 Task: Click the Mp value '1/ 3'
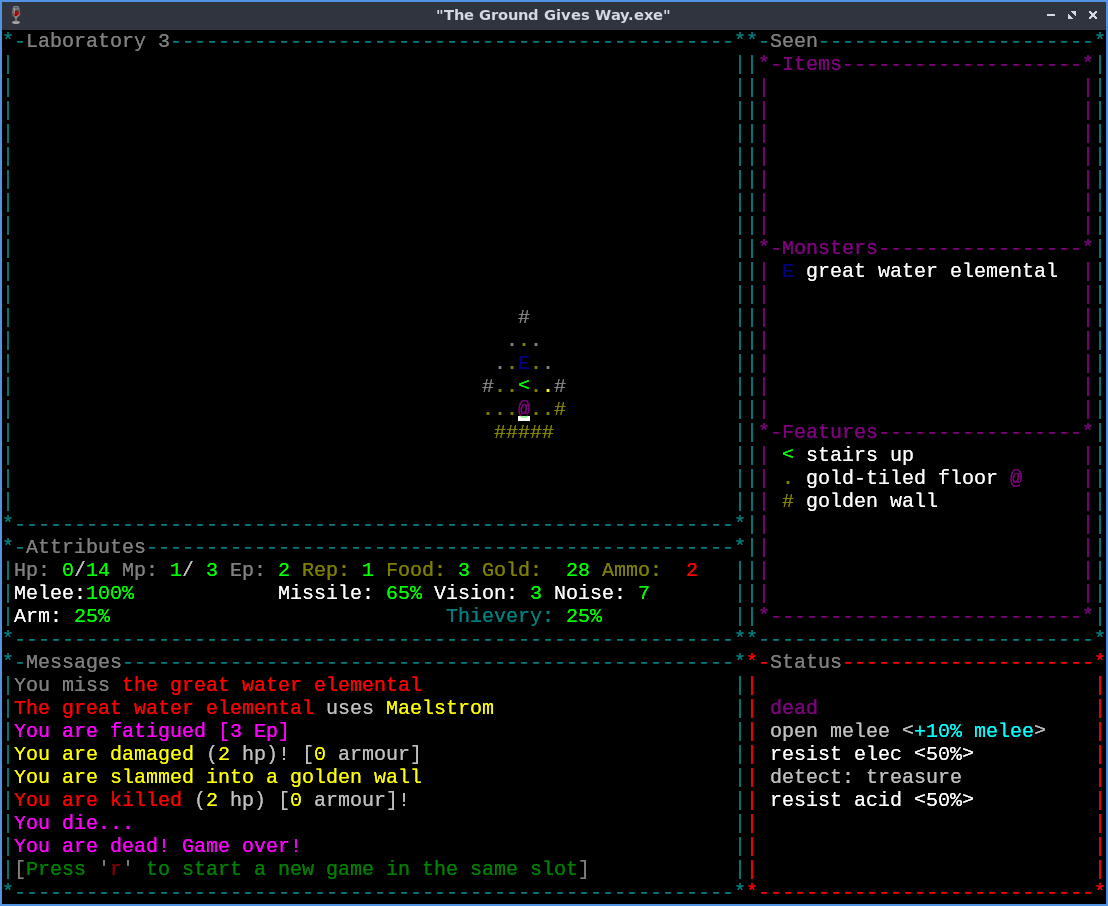[194, 570]
